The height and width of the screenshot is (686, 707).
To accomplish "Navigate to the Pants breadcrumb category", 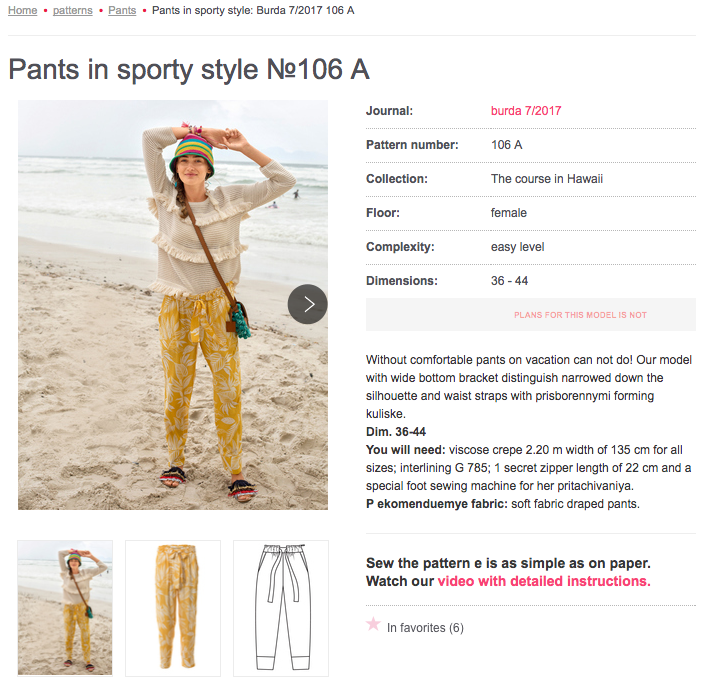I will (x=122, y=10).
